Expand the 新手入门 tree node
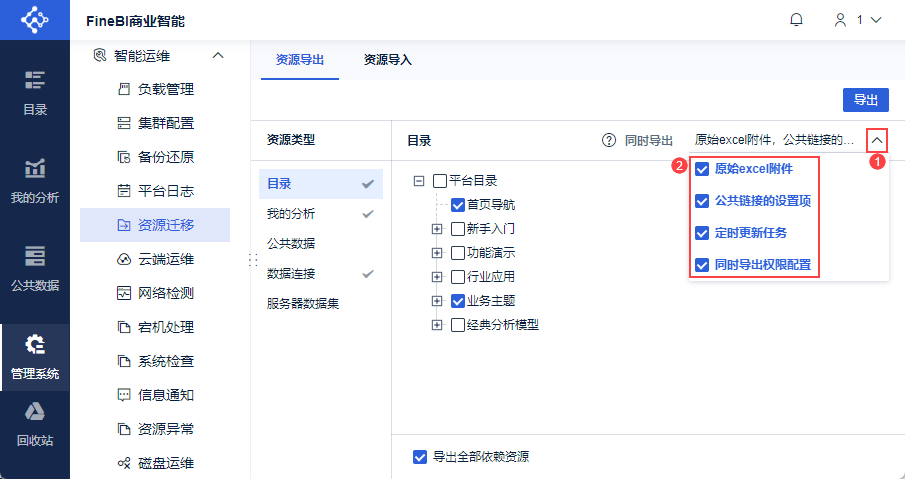This screenshot has height=479, width=905. click(437, 229)
